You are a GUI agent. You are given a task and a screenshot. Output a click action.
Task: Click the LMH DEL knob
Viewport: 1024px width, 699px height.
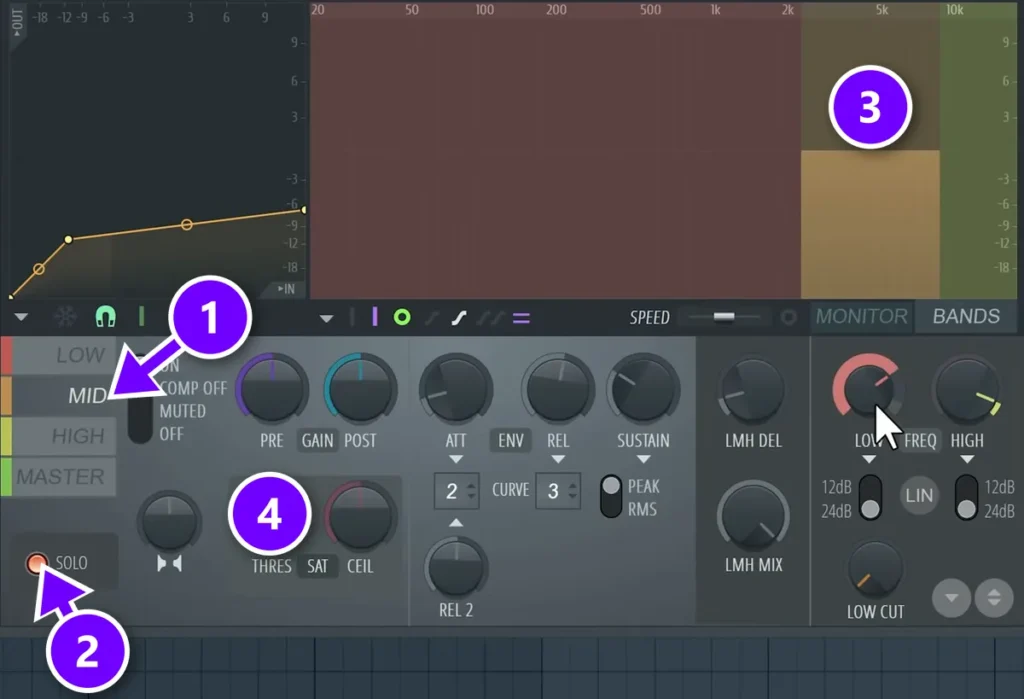753,390
